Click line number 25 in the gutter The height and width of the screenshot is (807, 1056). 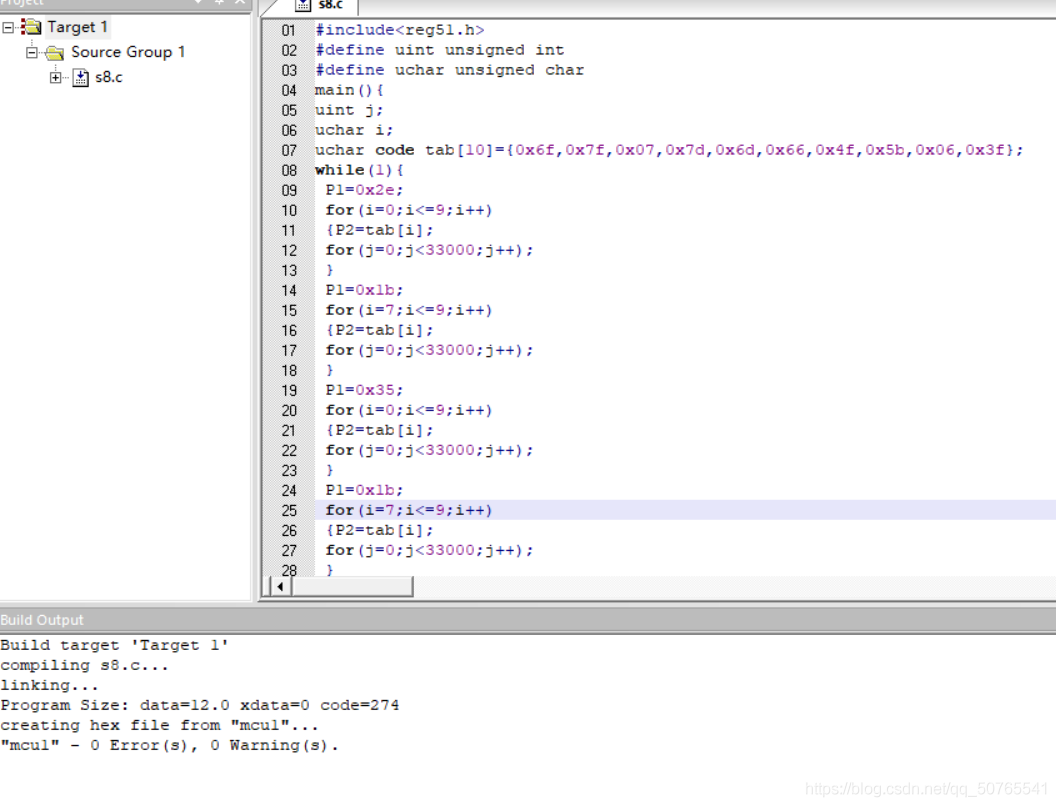click(x=288, y=511)
